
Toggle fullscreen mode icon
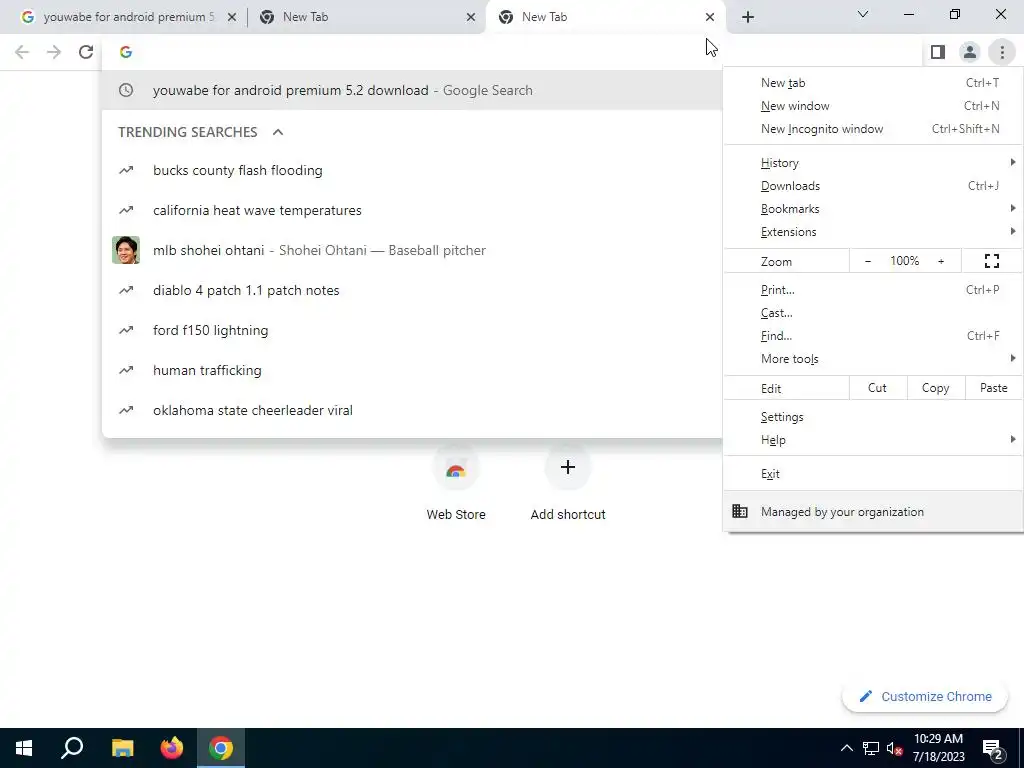[x=992, y=261]
